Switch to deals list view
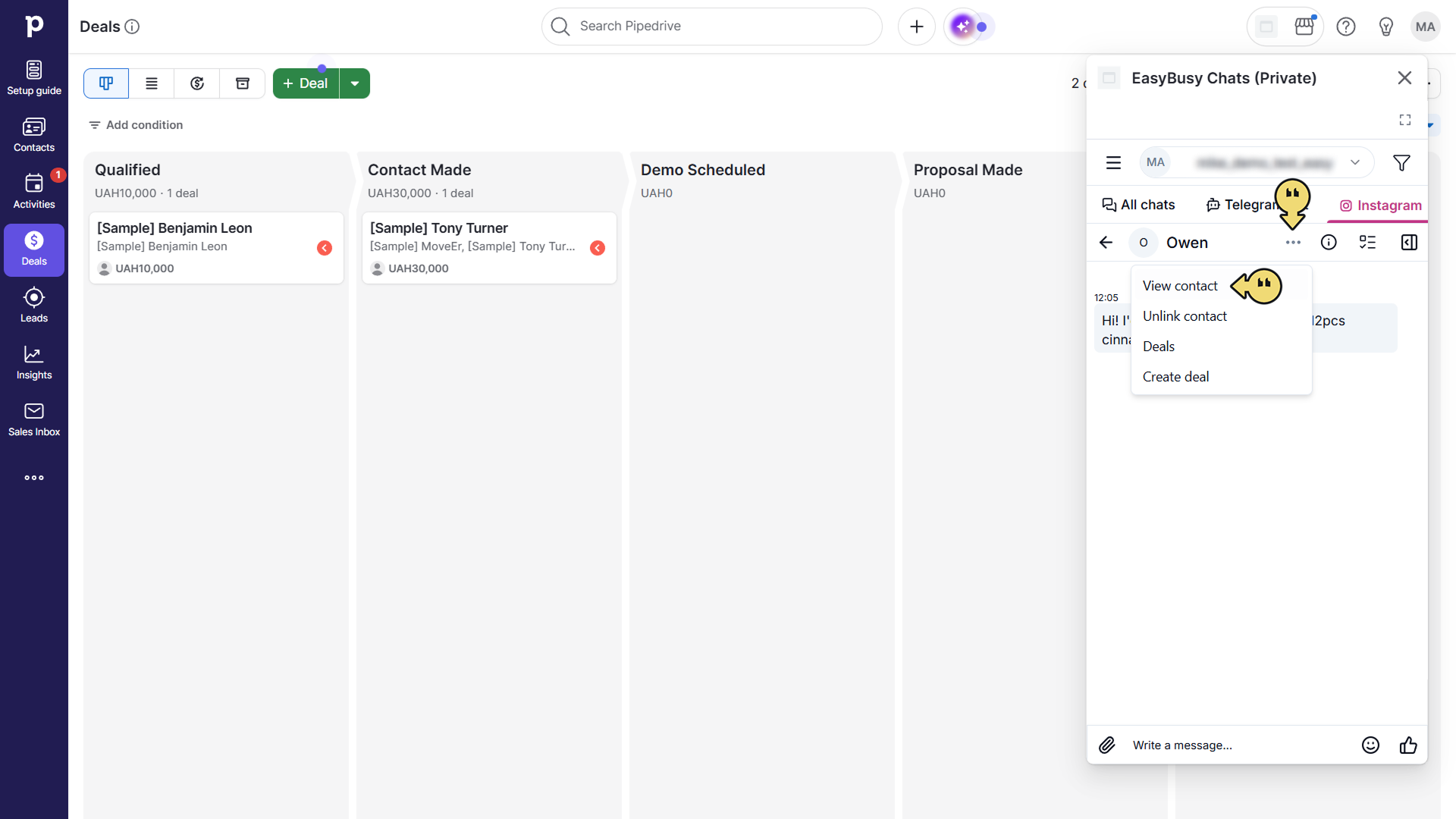Viewport: 1456px width, 819px height. coord(152,83)
